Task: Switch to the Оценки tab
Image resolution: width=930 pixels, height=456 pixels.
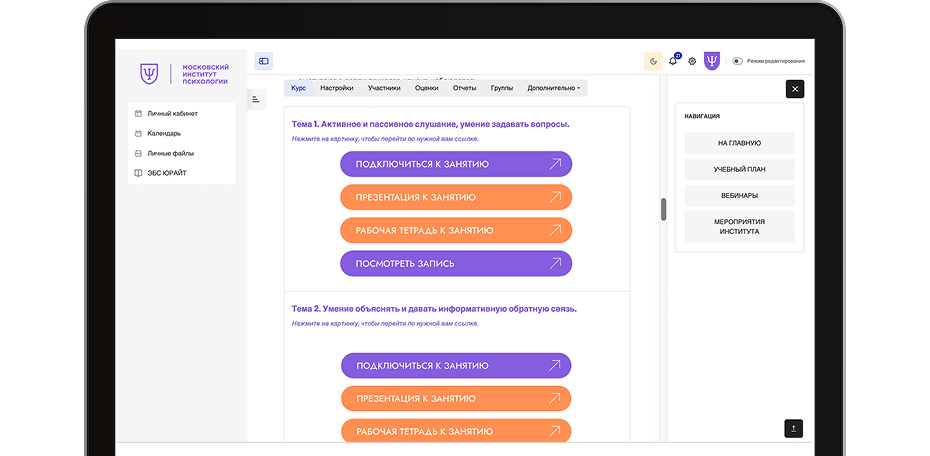Action: pyautogui.click(x=426, y=88)
